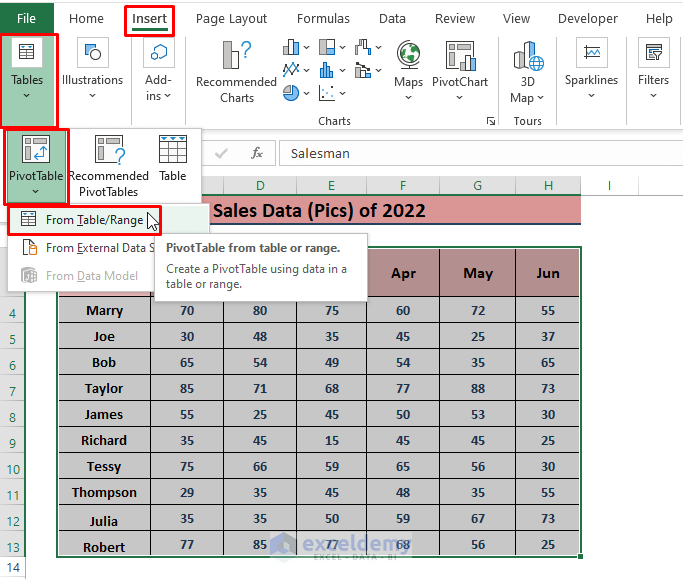Insert a combo chart

tap(363, 70)
